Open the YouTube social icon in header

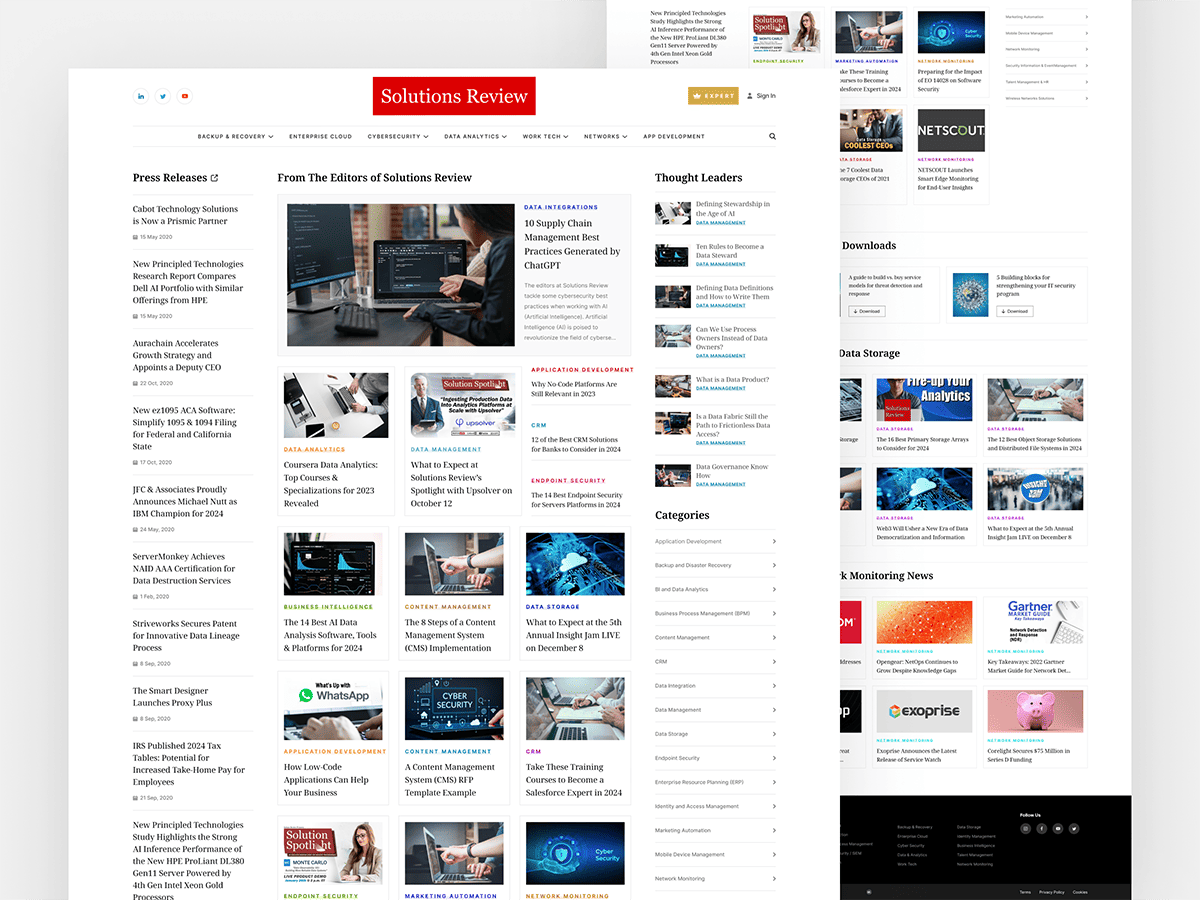pos(185,96)
